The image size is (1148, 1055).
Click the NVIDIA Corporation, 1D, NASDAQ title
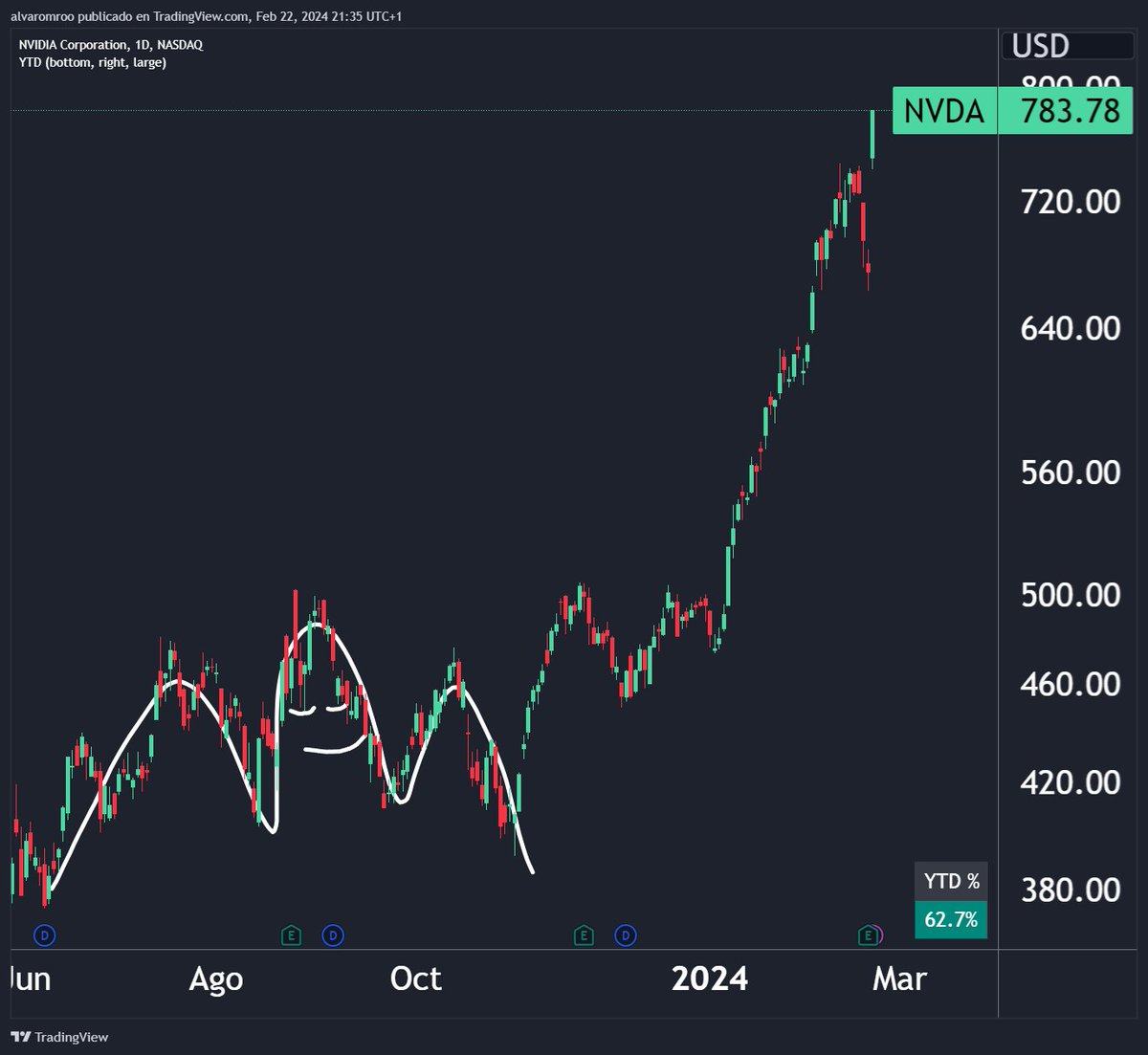(x=111, y=45)
